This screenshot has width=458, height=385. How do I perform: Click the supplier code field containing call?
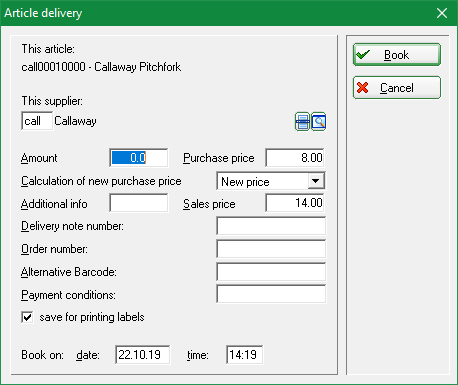(x=37, y=121)
